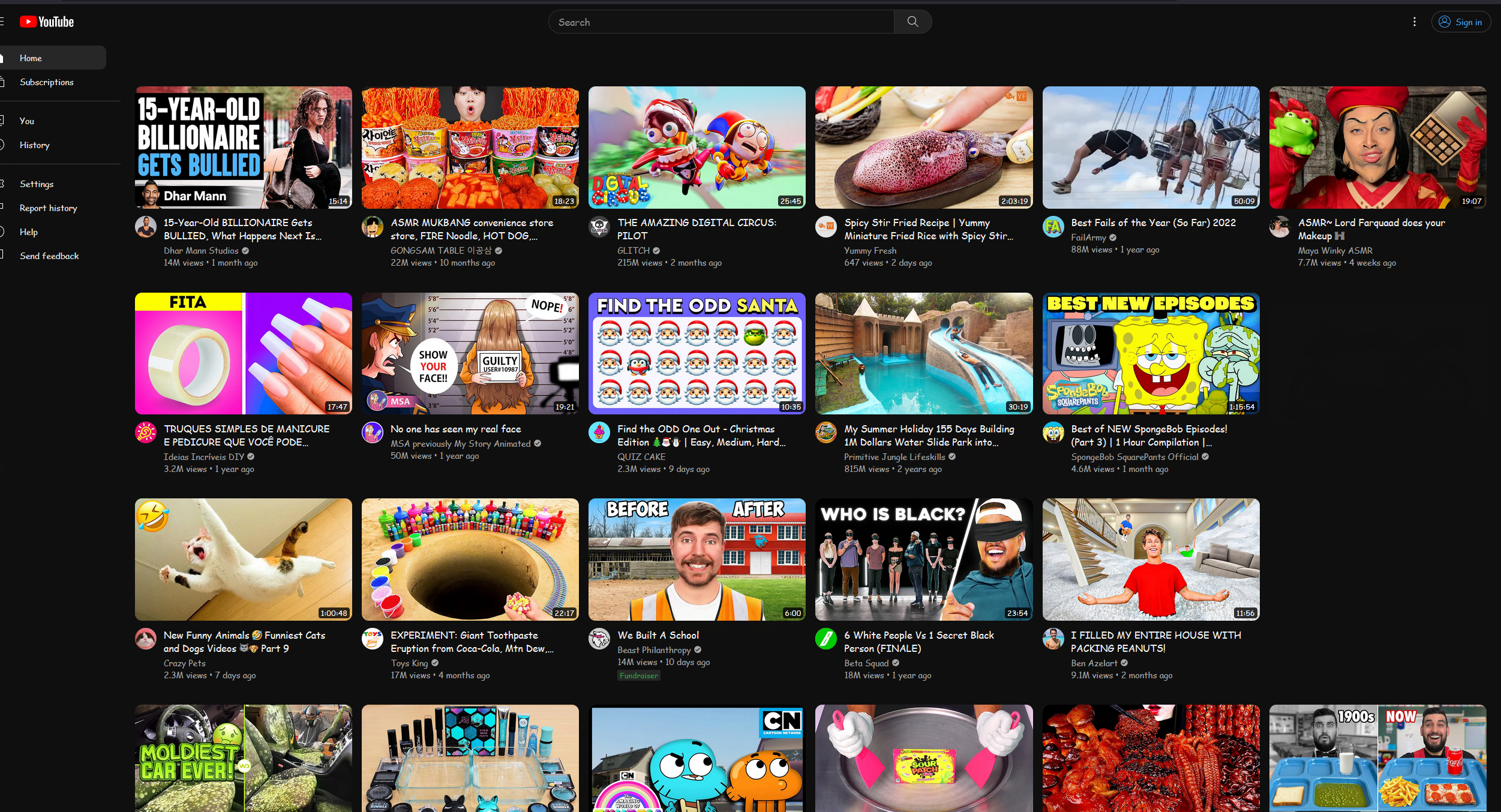Click the SpongeBob SquarePants Official channel avatar
1501x812 pixels.
coord(1053,433)
